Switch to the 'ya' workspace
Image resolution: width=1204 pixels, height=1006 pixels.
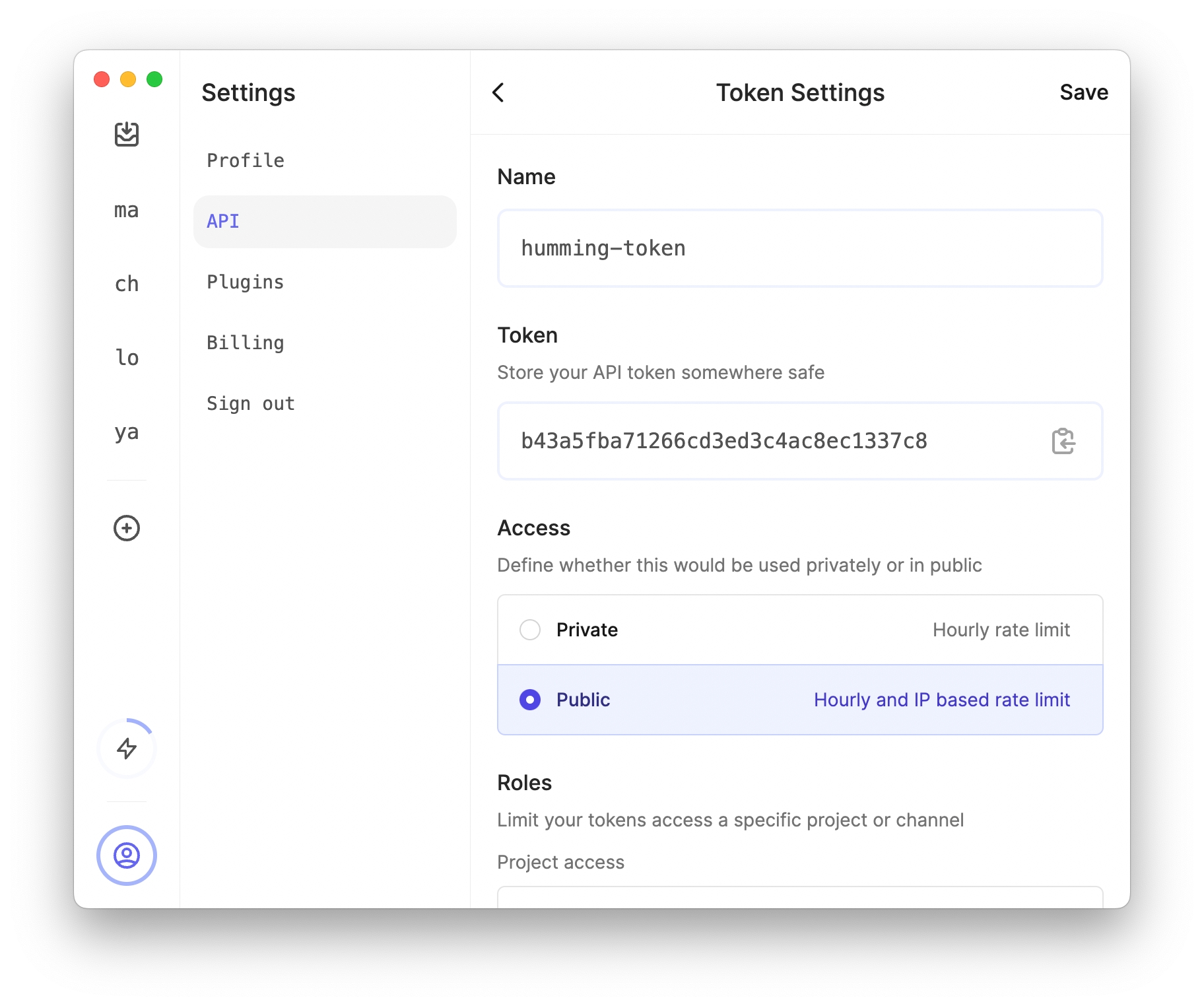tap(127, 432)
